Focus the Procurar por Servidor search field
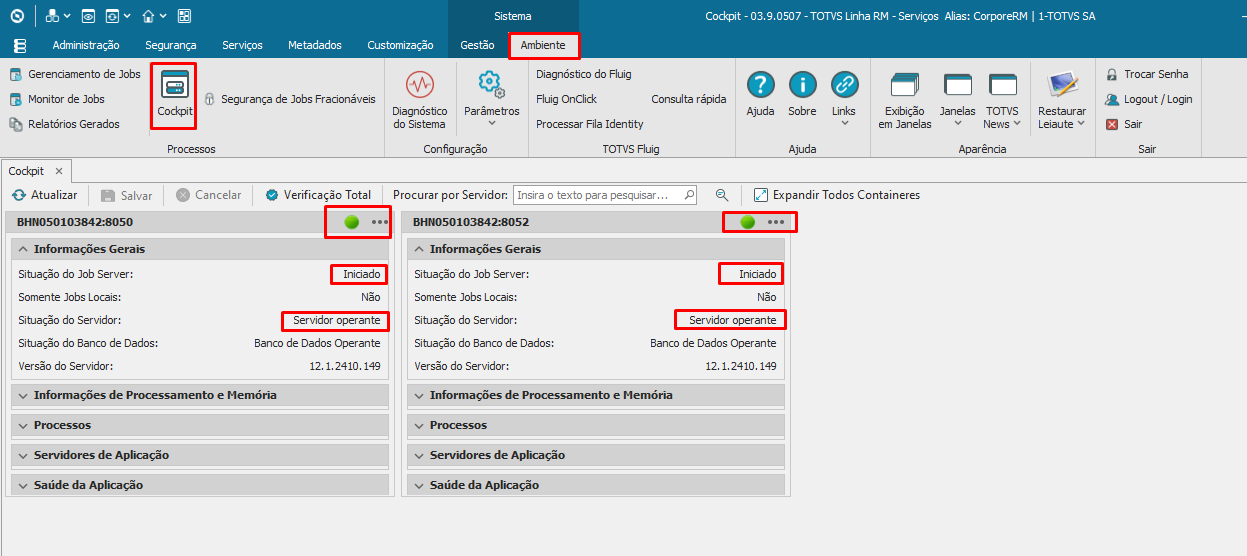The width and height of the screenshot is (1247, 556). (x=605, y=195)
